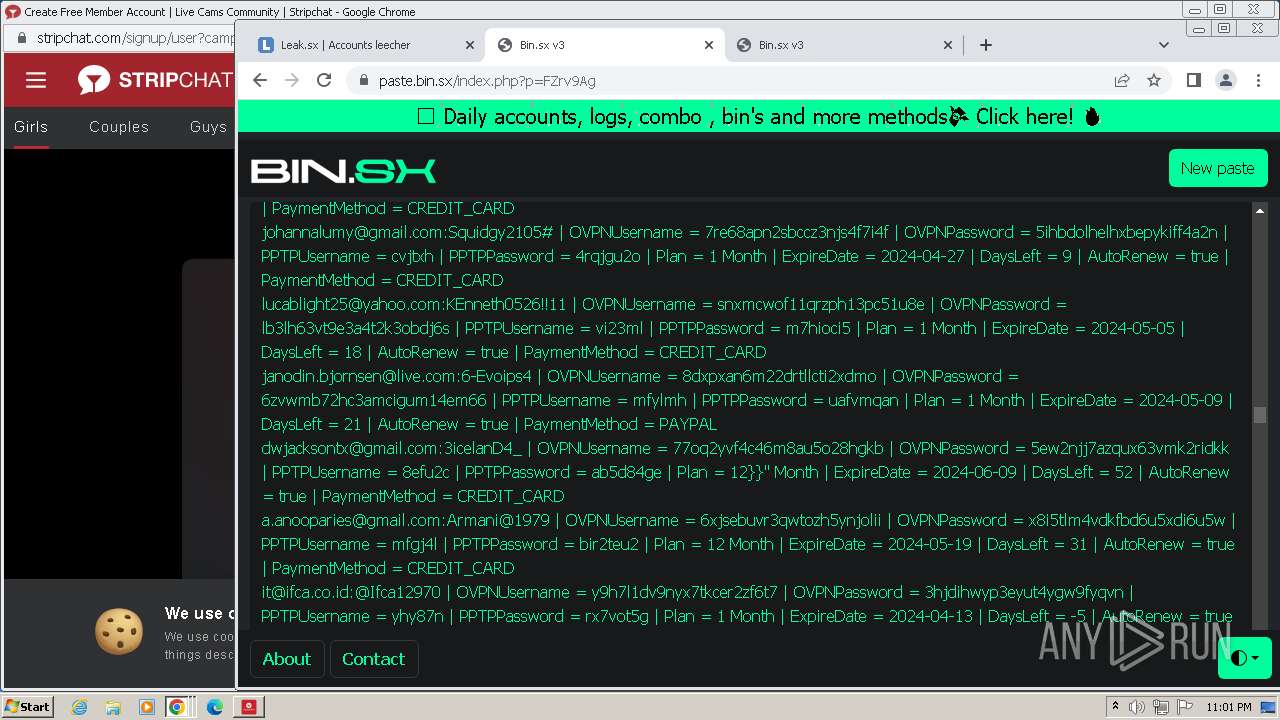The width and height of the screenshot is (1280, 720).
Task: Open File Explorer from taskbar
Action: coord(113,707)
